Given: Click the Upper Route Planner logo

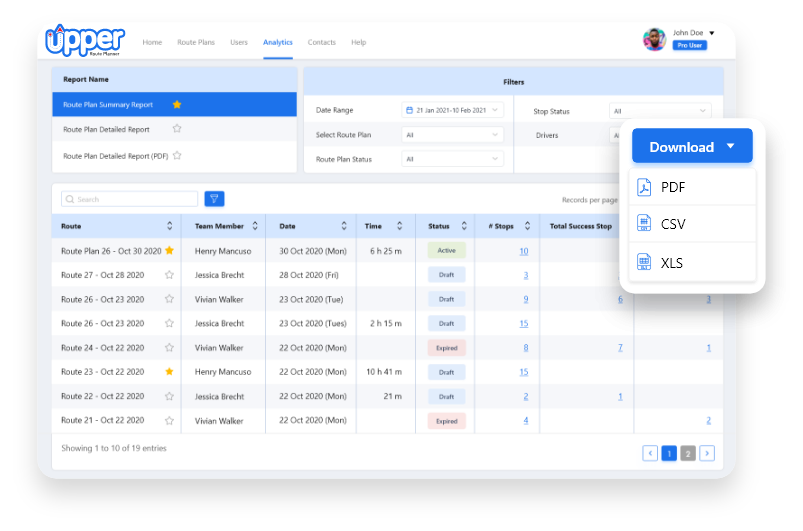Looking at the screenshot, I should (x=85, y=40).
